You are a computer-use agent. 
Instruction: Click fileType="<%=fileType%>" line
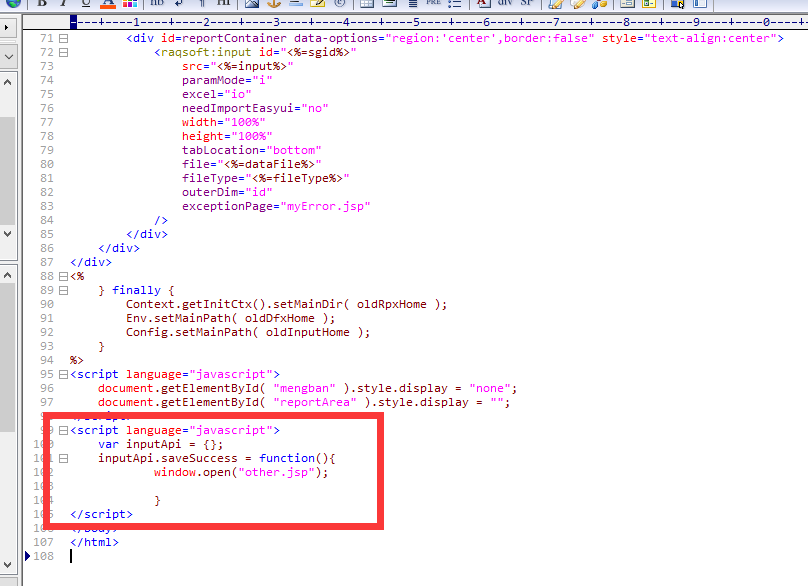(265, 178)
